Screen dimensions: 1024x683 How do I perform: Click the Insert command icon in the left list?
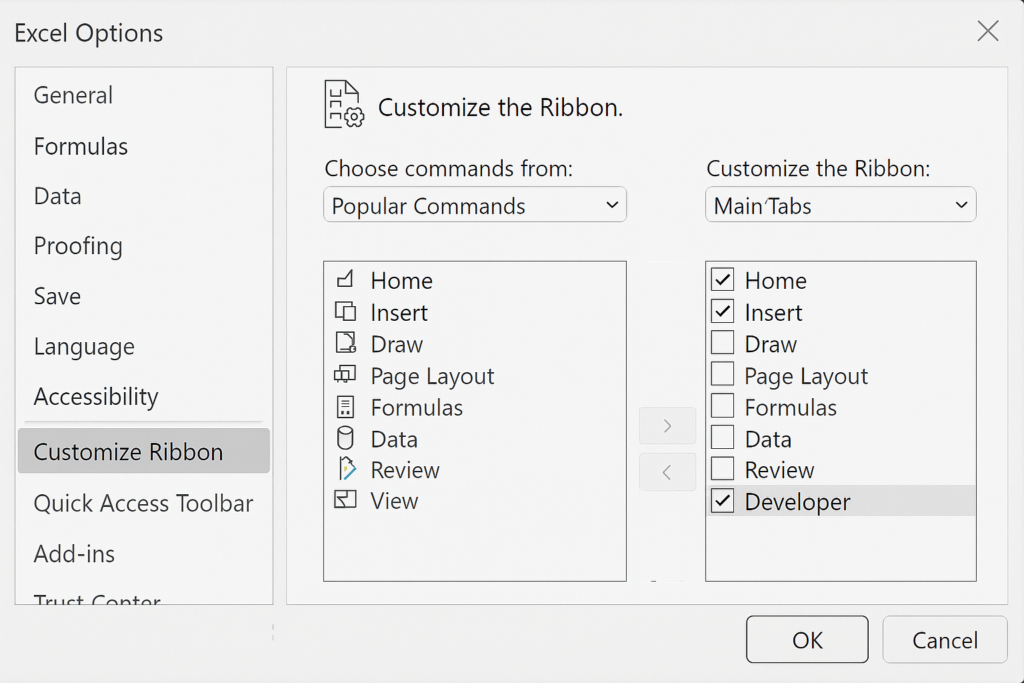point(345,311)
